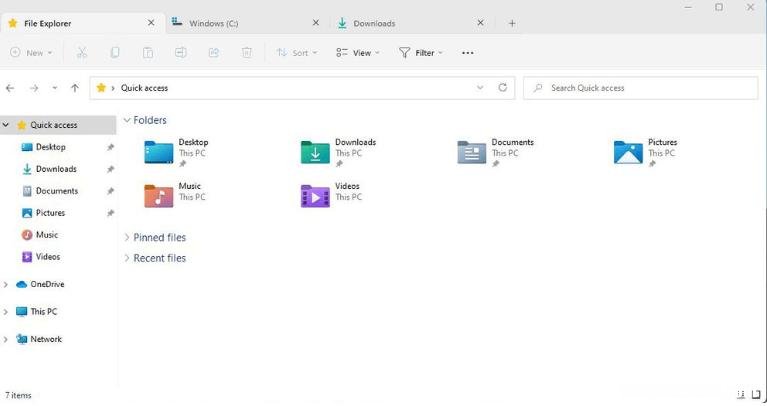Open the Downloads folder icon in Folders
The image size is (767, 406).
315,152
